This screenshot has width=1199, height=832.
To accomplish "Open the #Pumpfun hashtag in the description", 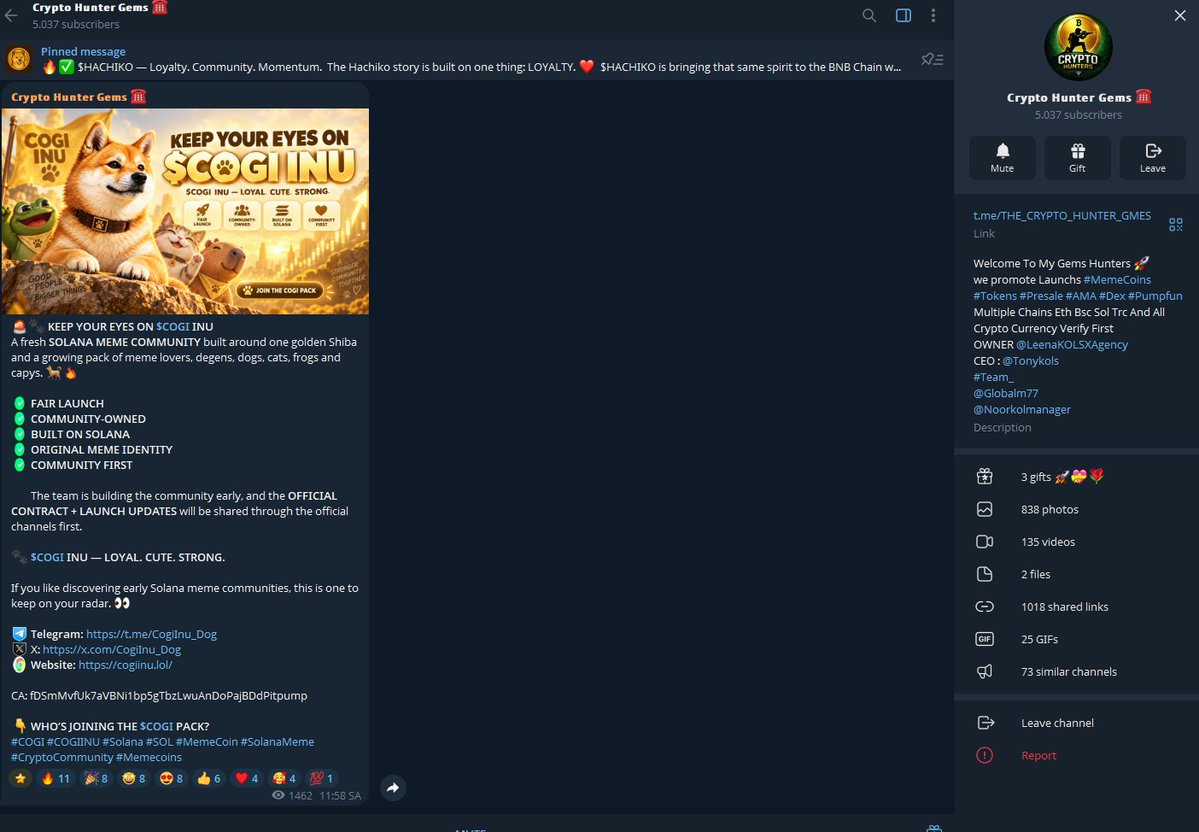I will tap(1155, 296).
